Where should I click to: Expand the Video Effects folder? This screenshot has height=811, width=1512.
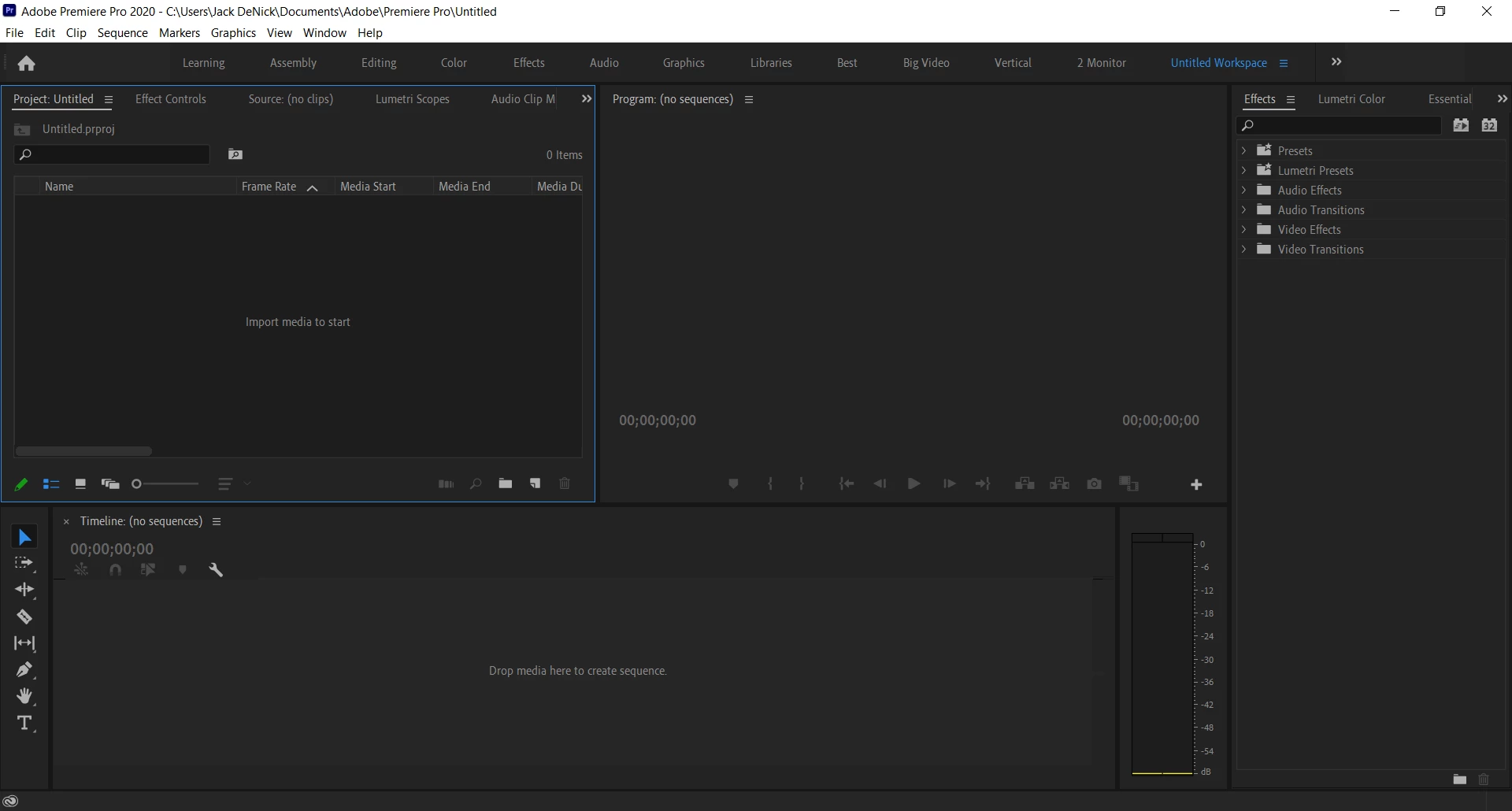click(1243, 229)
